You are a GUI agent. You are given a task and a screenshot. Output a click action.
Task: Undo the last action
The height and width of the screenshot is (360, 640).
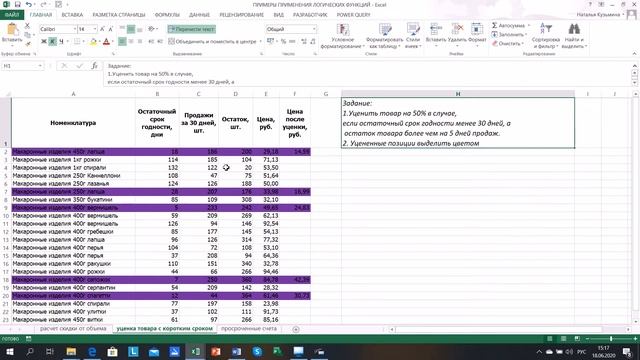(x=29, y=4)
